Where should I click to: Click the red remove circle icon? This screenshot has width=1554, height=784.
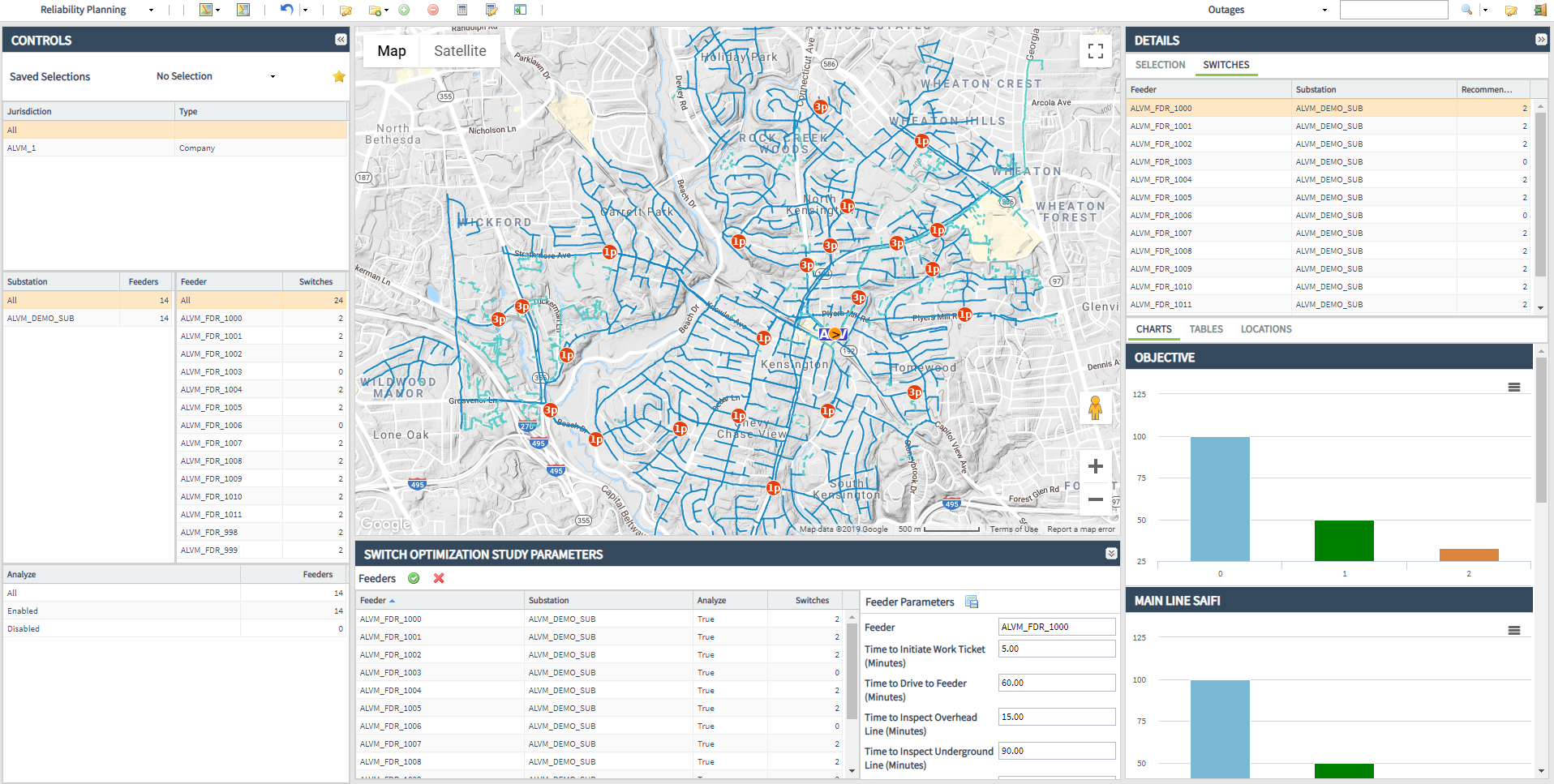click(433, 10)
